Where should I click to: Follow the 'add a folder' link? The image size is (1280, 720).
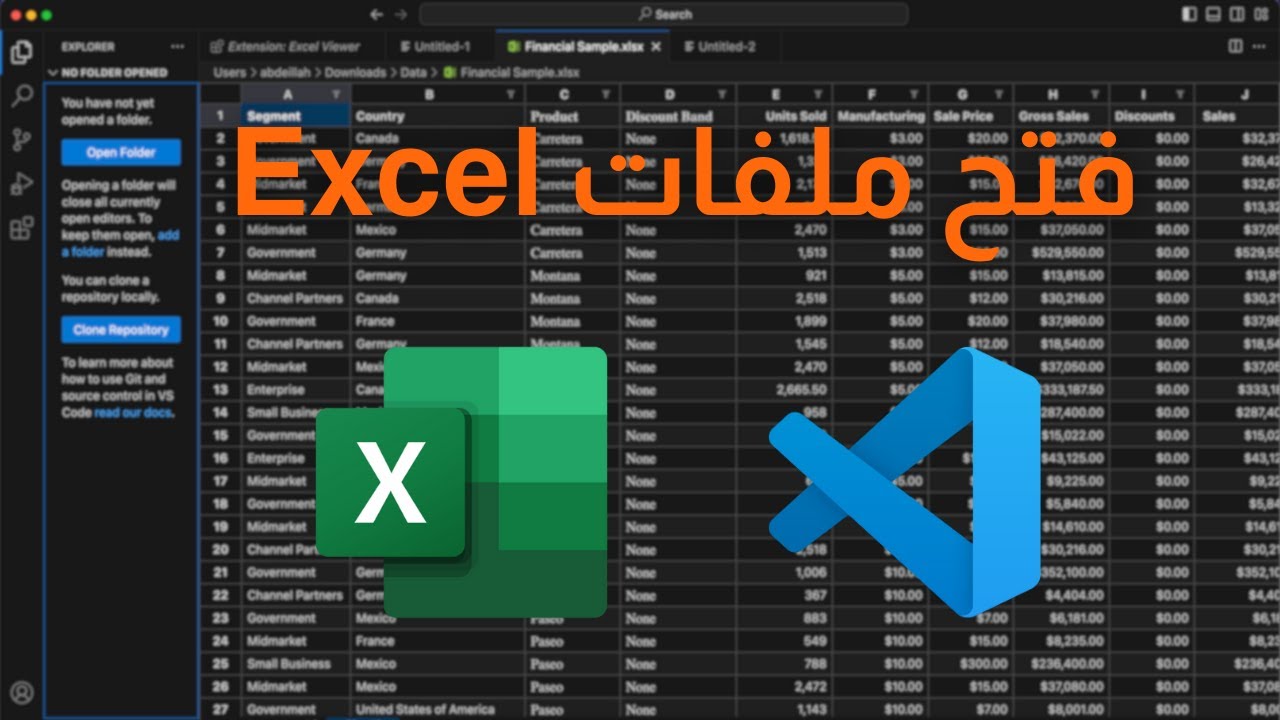pyautogui.click(x=120, y=244)
